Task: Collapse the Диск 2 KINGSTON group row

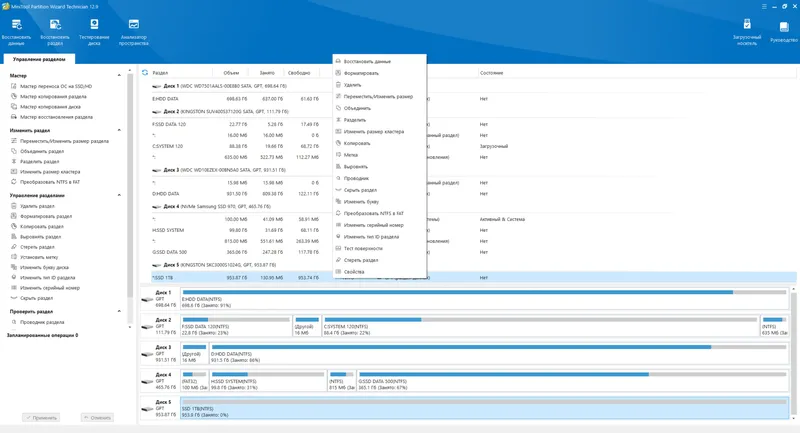Action: (x=221, y=111)
